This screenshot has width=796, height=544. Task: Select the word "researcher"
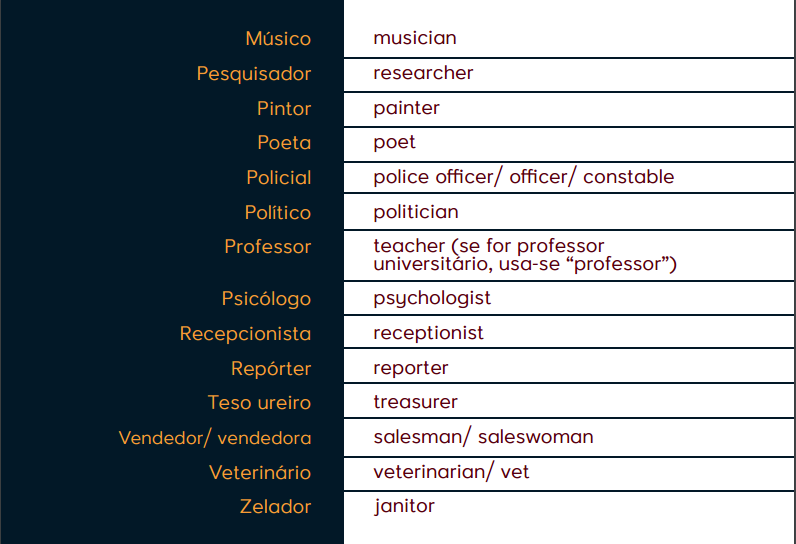point(423,73)
